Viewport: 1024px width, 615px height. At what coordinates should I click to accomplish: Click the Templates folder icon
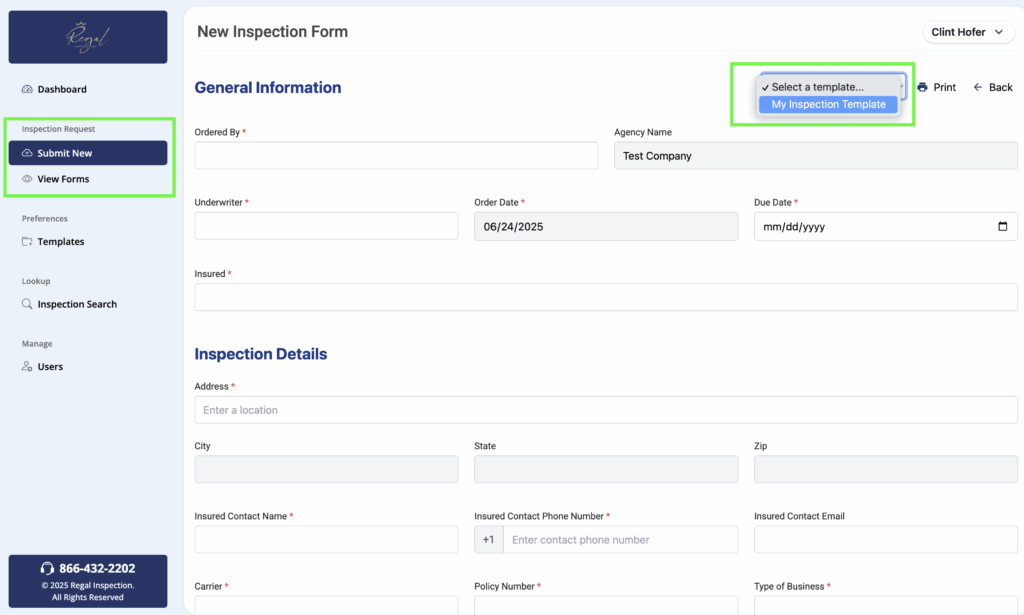pos(27,242)
